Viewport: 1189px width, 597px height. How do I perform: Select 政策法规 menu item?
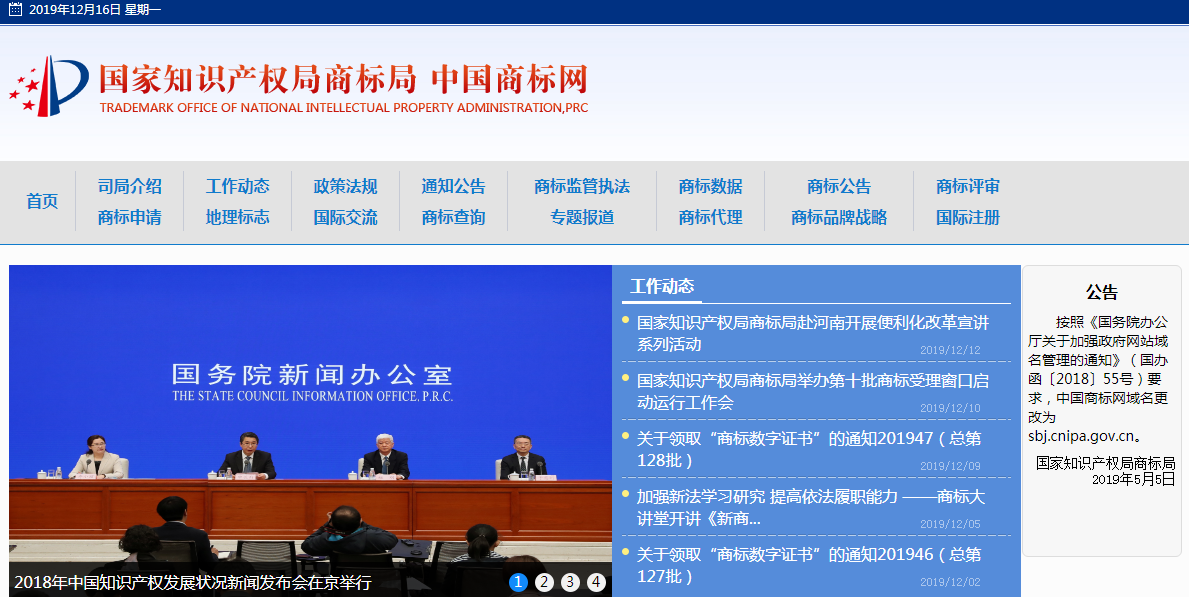(x=345, y=186)
